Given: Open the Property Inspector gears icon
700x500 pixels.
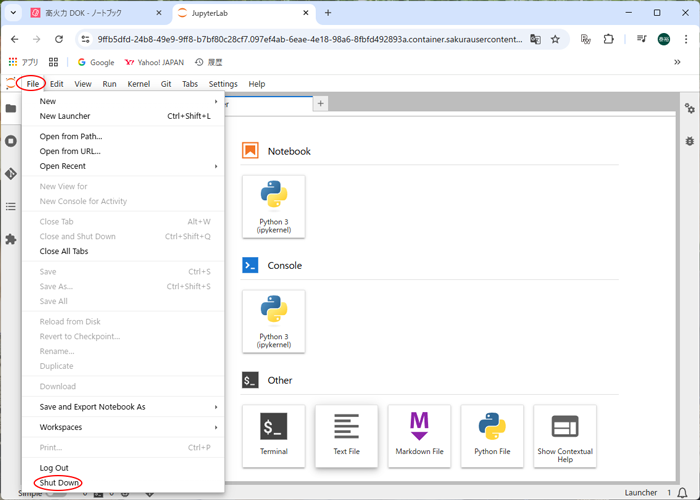Looking at the screenshot, I should [x=689, y=108].
